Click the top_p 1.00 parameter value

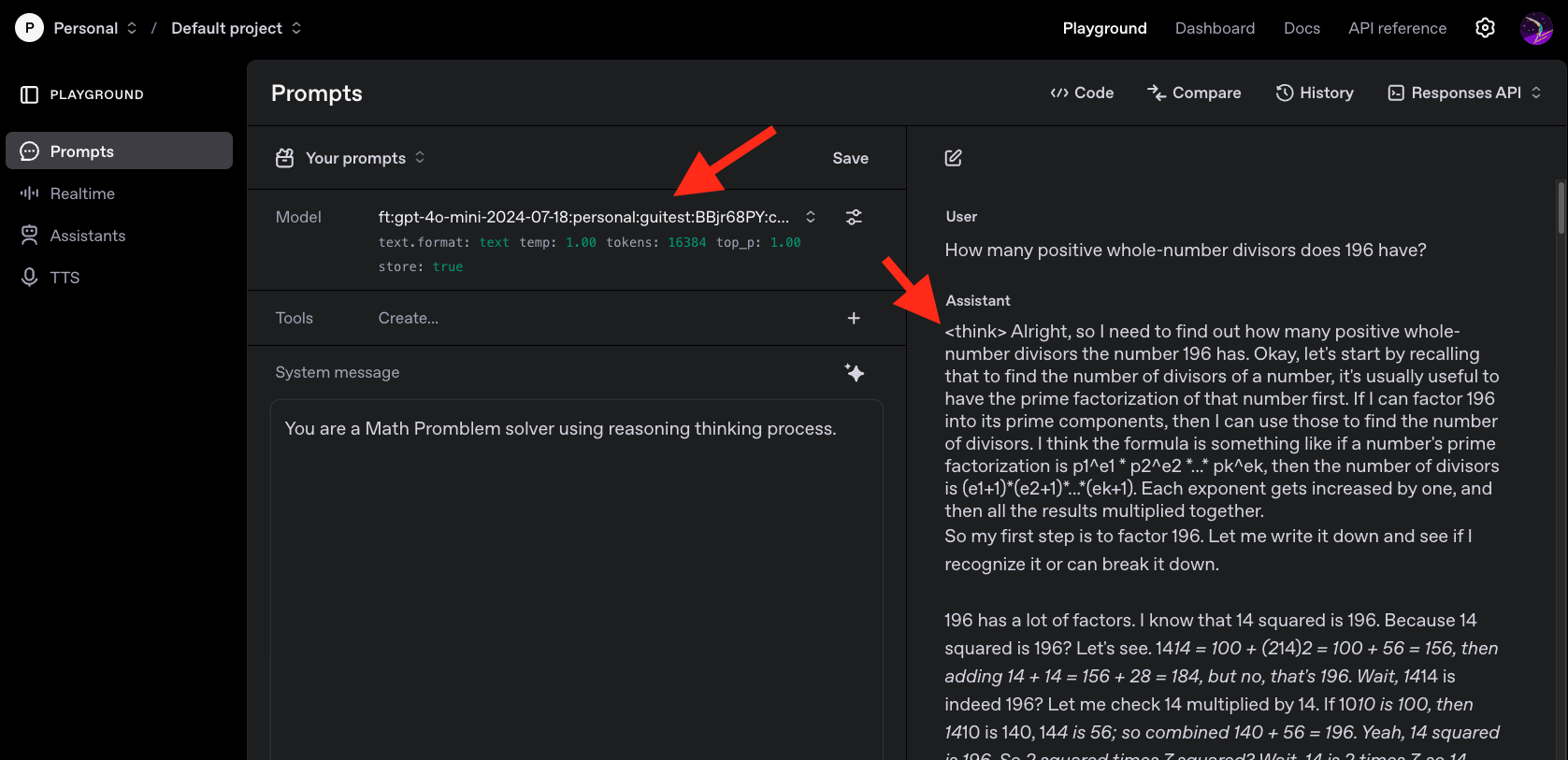[x=785, y=242]
